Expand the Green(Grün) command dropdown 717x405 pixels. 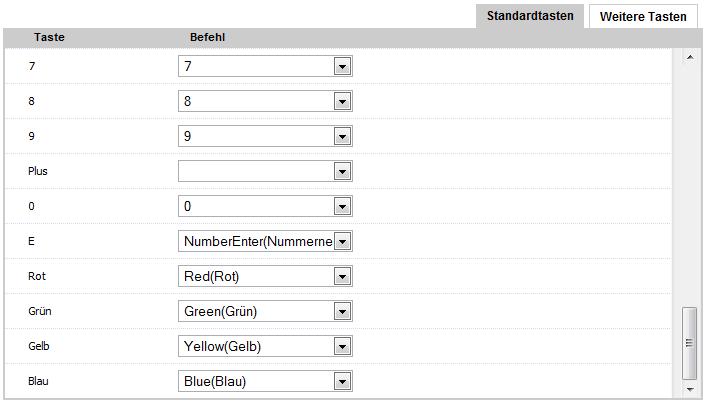[342, 311]
